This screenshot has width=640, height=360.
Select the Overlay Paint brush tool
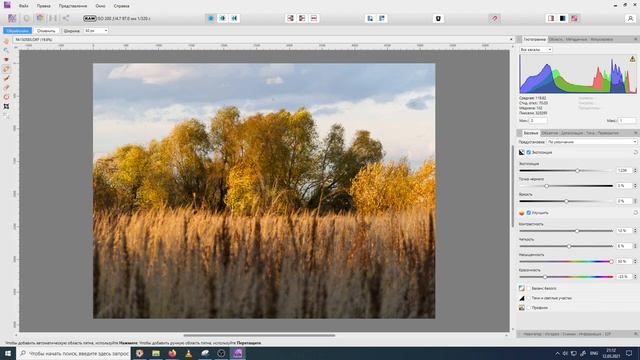pos(6,78)
